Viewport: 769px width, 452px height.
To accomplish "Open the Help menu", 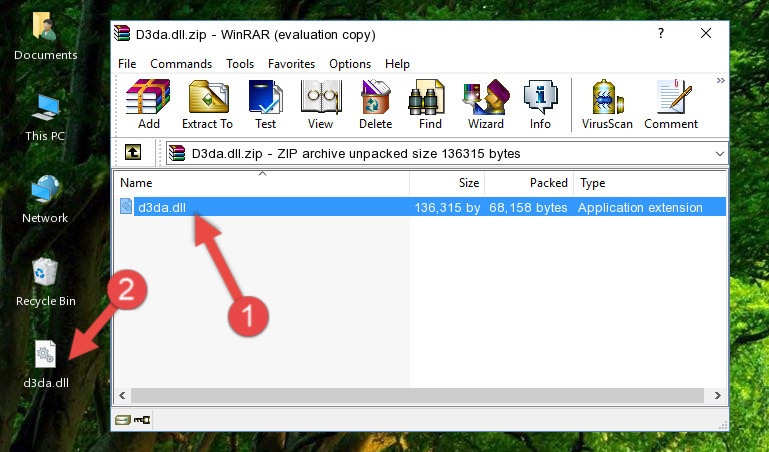I will [x=397, y=64].
